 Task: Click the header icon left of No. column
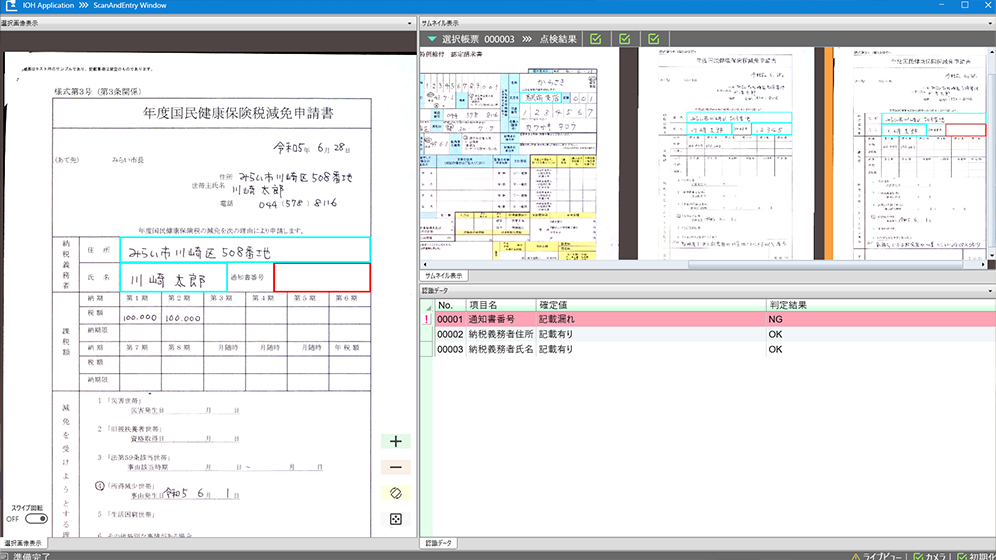pyautogui.click(x=427, y=305)
